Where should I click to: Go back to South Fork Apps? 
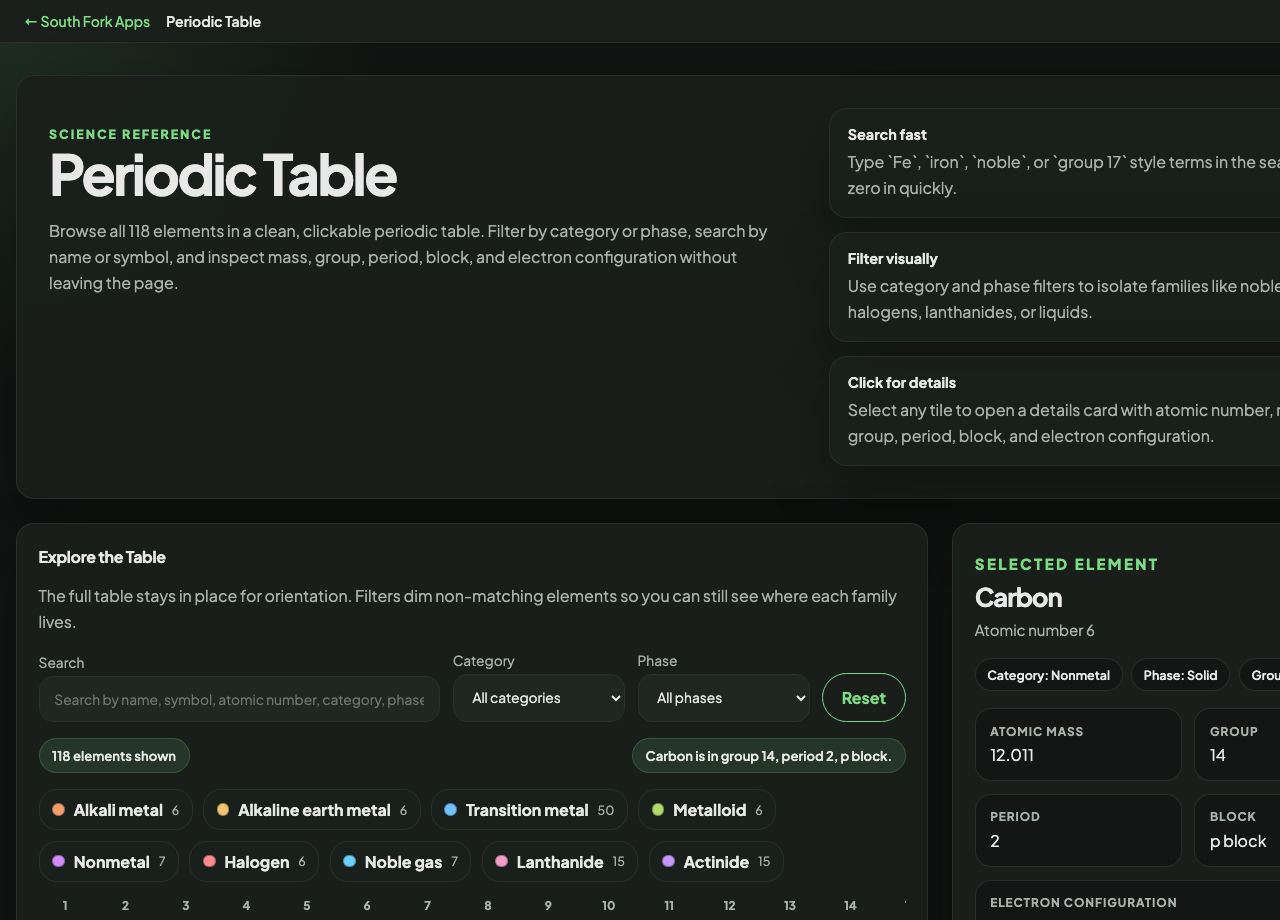pos(87,21)
